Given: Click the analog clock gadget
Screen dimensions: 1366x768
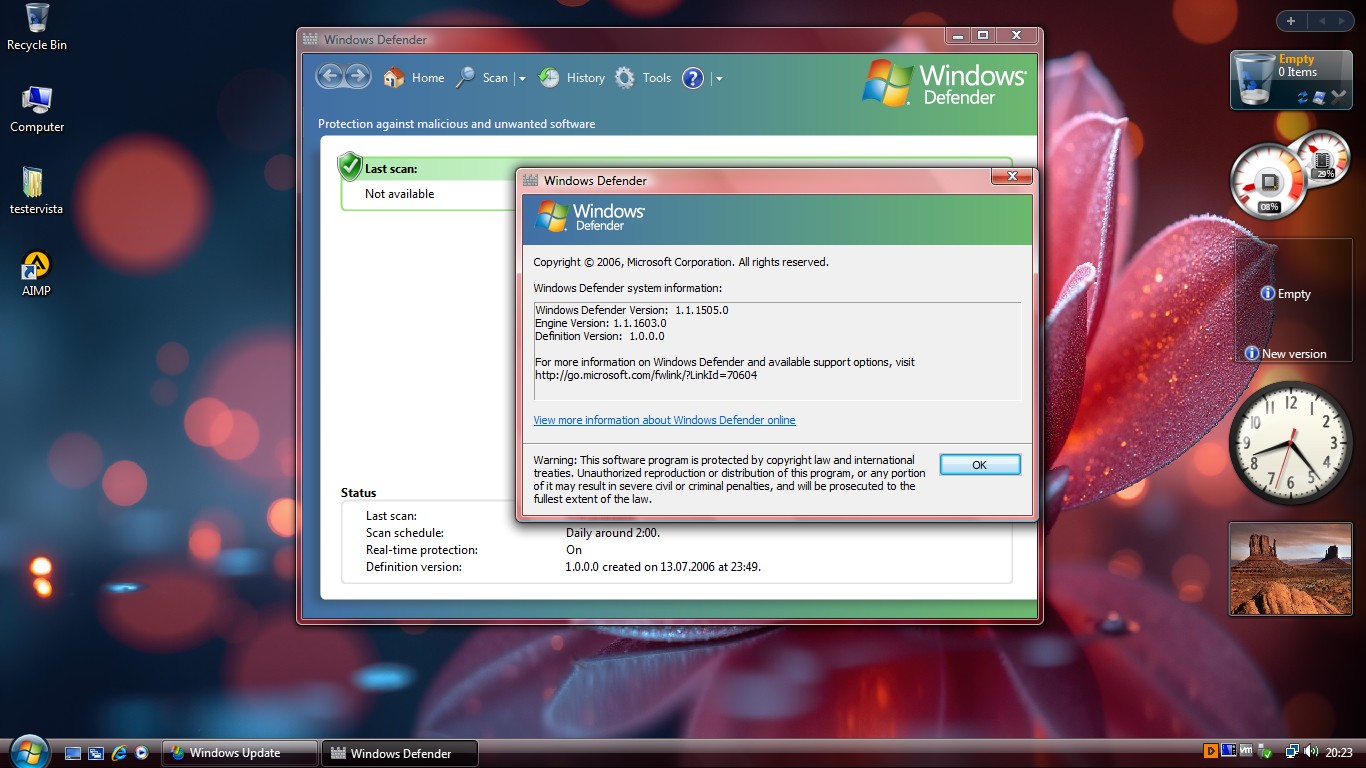Looking at the screenshot, I should pyautogui.click(x=1290, y=442).
